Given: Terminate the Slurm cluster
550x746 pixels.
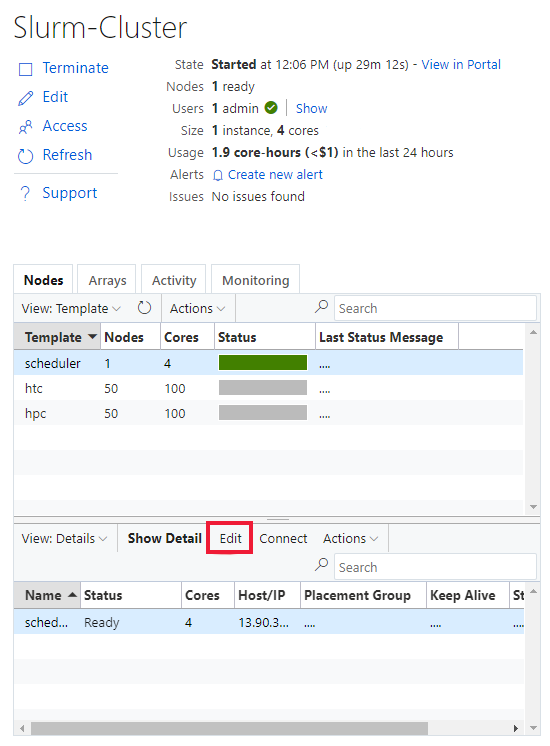Looking at the screenshot, I should pyautogui.click(x=76, y=68).
